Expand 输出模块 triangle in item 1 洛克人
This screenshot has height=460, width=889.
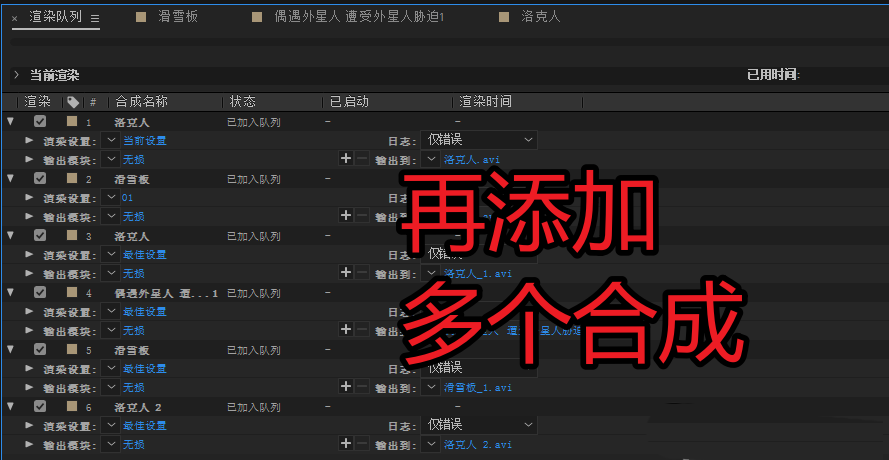(29, 159)
